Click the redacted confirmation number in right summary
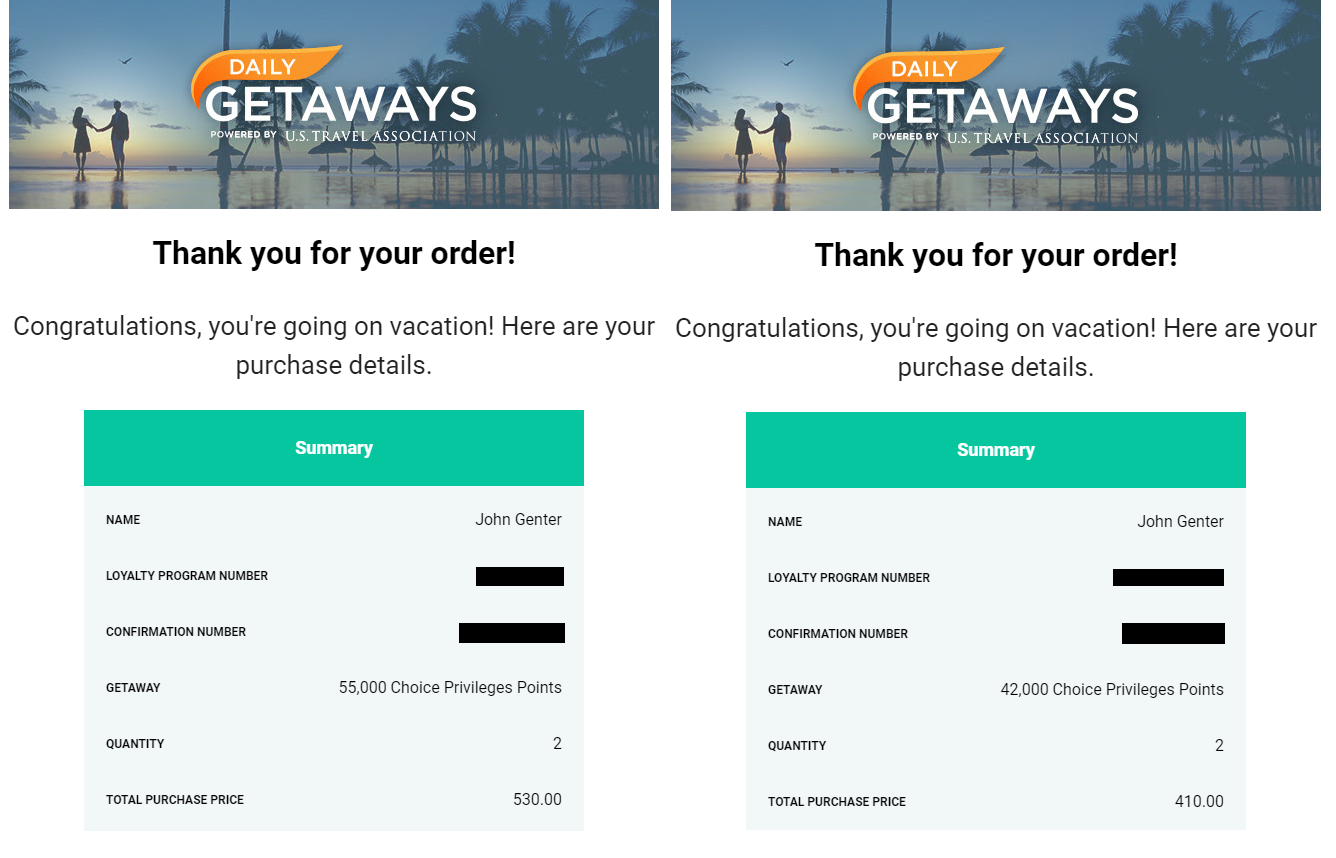Screen dimensions: 1336x858 tap(1173, 633)
